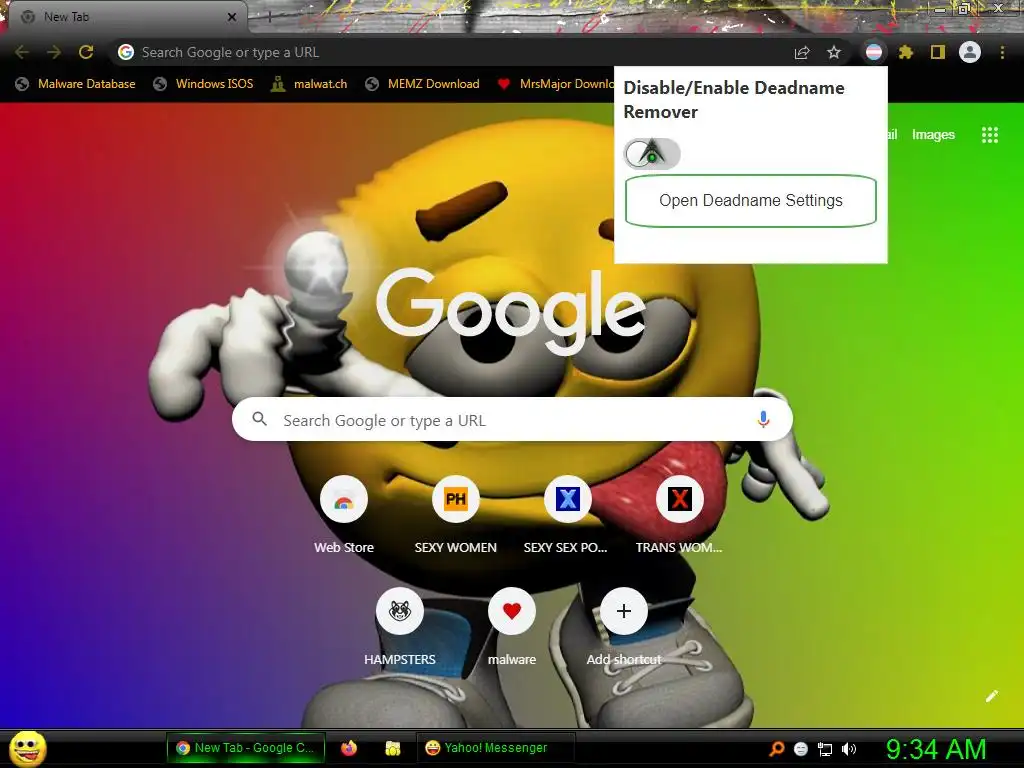Open Malware Database bookmark
This screenshot has height=768, width=1024.
click(76, 84)
